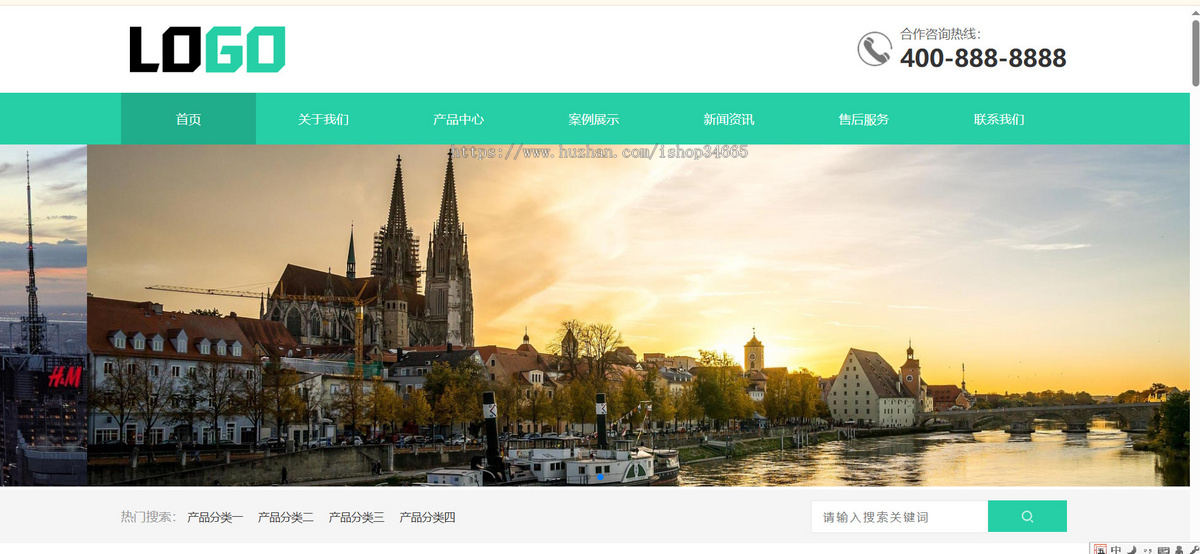Image resolution: width=1200 pixels, height=554 pixels.
Task: Go to 产品中心 in the navigation bar
Action: click(458, 119)
